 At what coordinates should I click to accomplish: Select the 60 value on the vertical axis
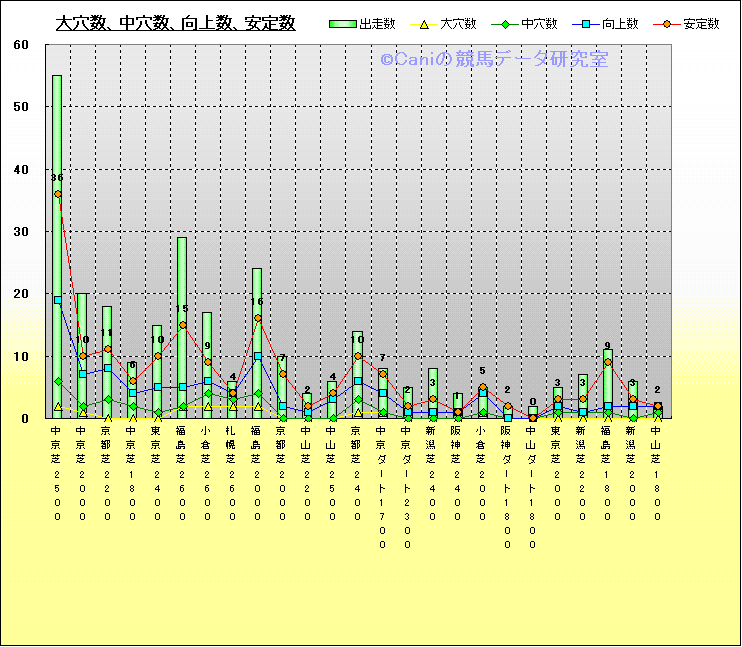click(23, 45)
